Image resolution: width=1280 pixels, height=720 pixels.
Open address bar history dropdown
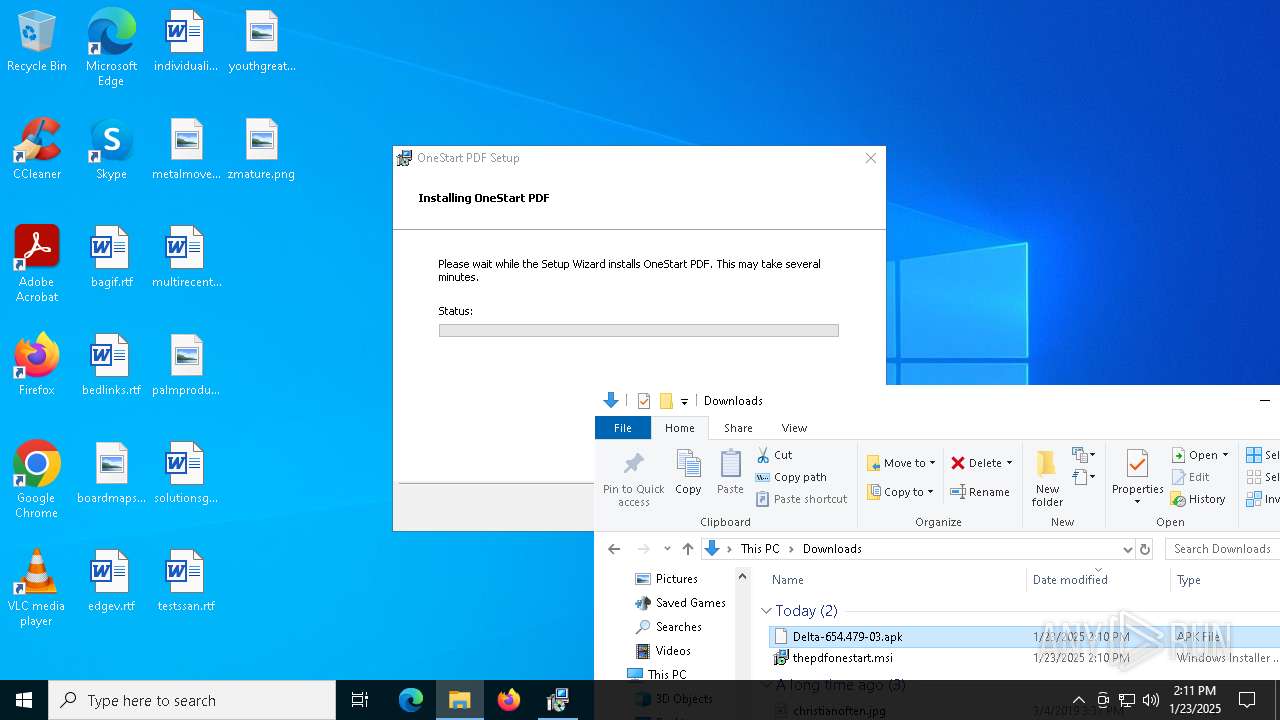(x=1128, y=549)
